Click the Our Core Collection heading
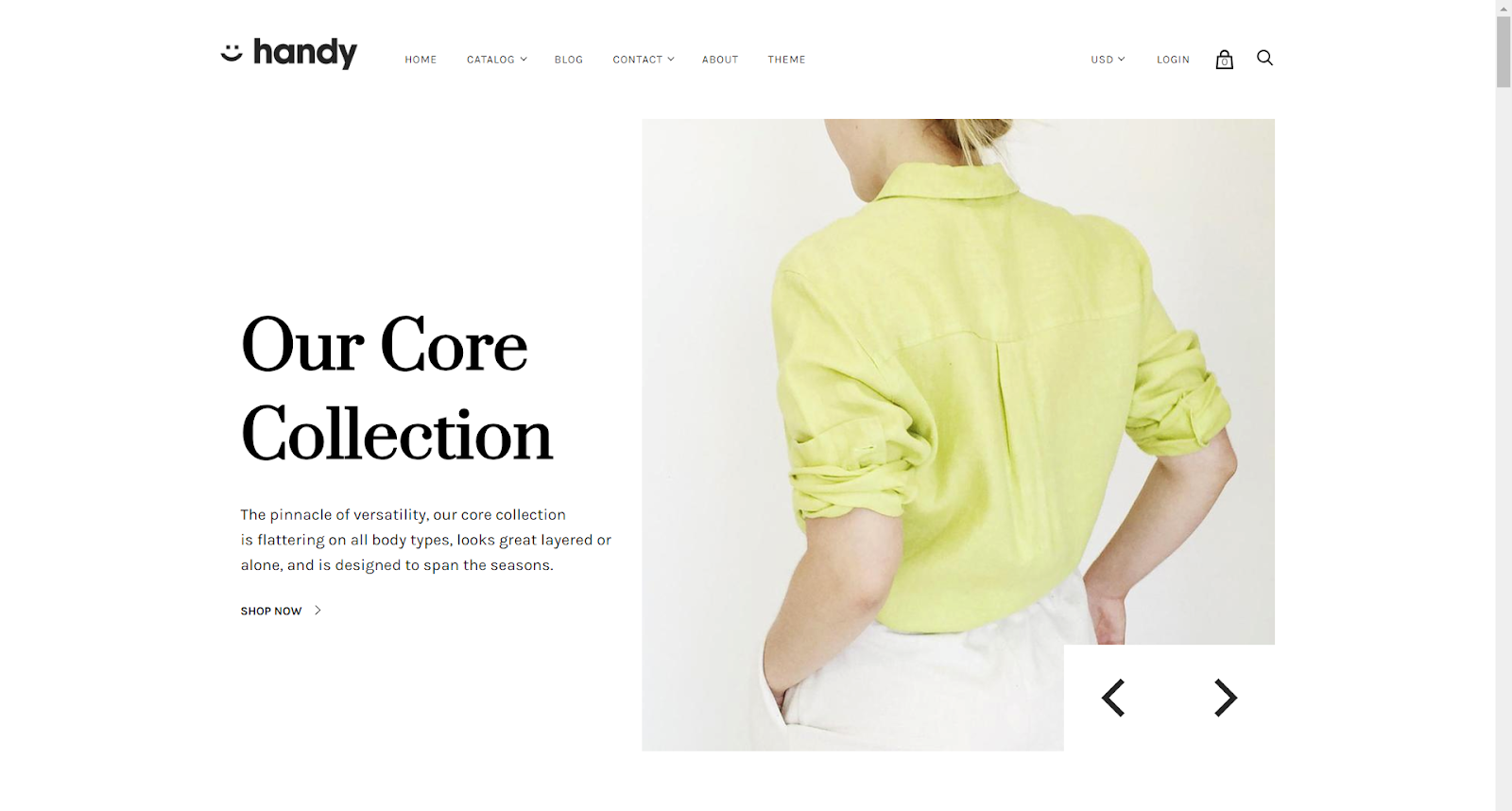 (397, 388)
